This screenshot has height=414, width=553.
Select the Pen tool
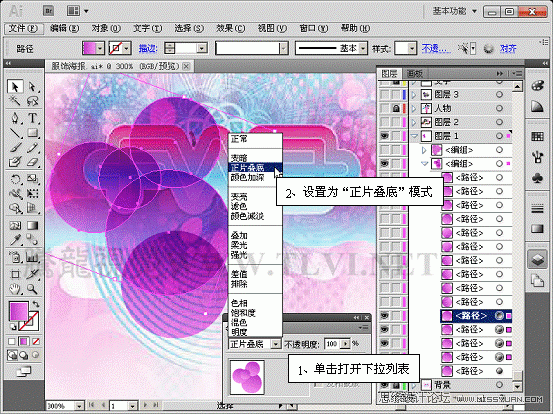(15, 118)
